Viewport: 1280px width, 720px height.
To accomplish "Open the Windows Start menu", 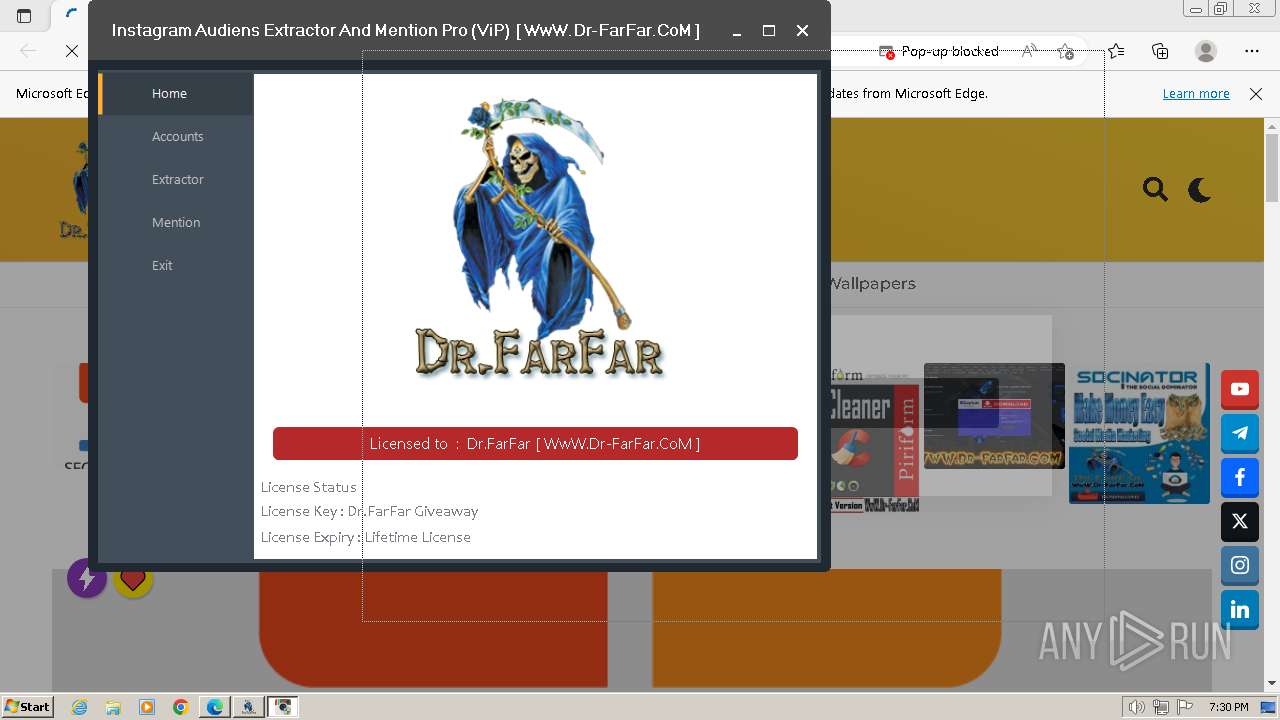I will point(28,707).
